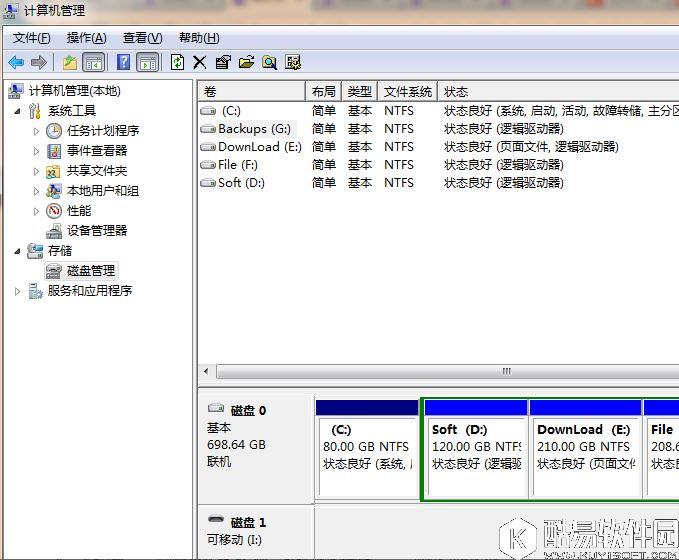
Task: Sort the volume list by 文件系统 column
Action: tap(407, 91)
